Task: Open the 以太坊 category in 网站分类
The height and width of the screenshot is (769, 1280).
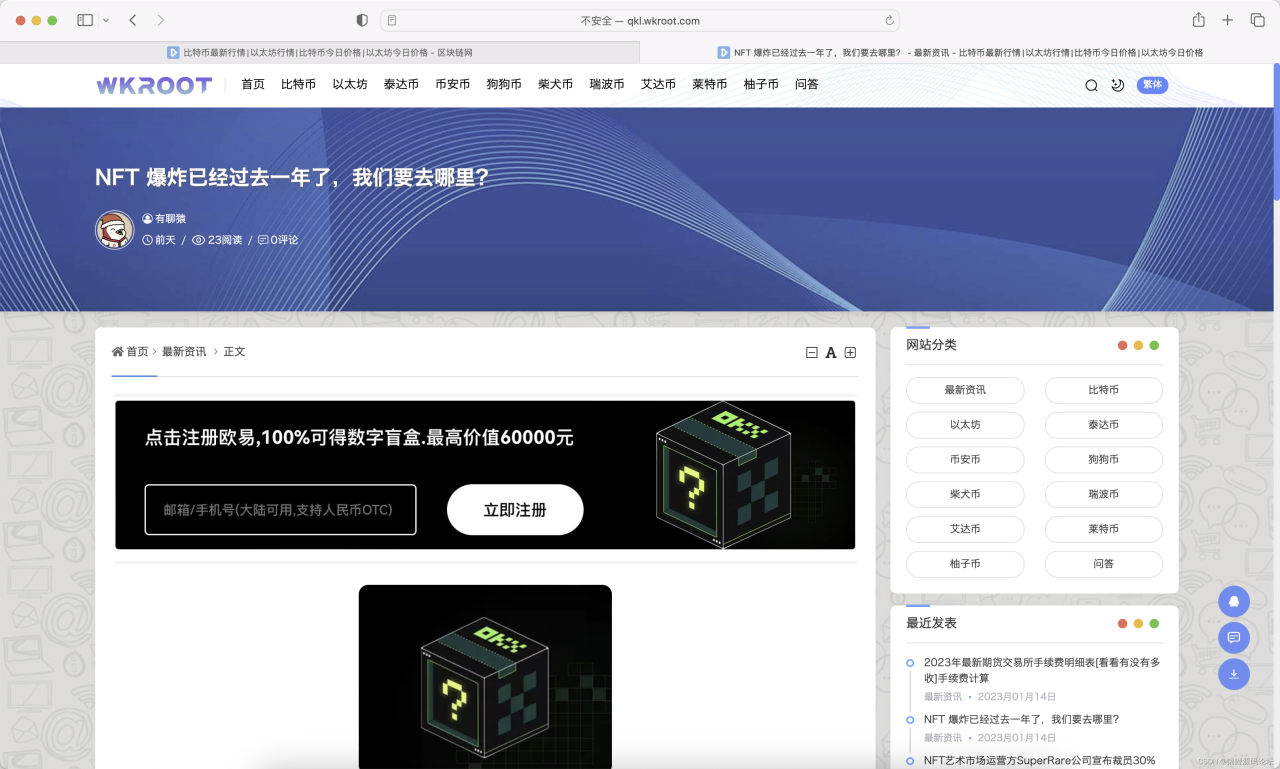Action: (x=965, y=425)
